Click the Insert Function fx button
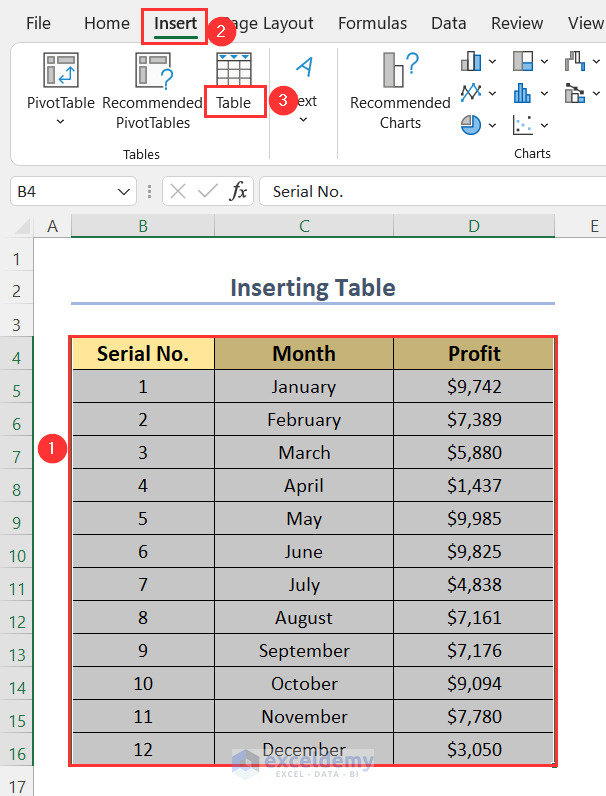Screen dimensions: 606x796 click(x=238, y=191)
